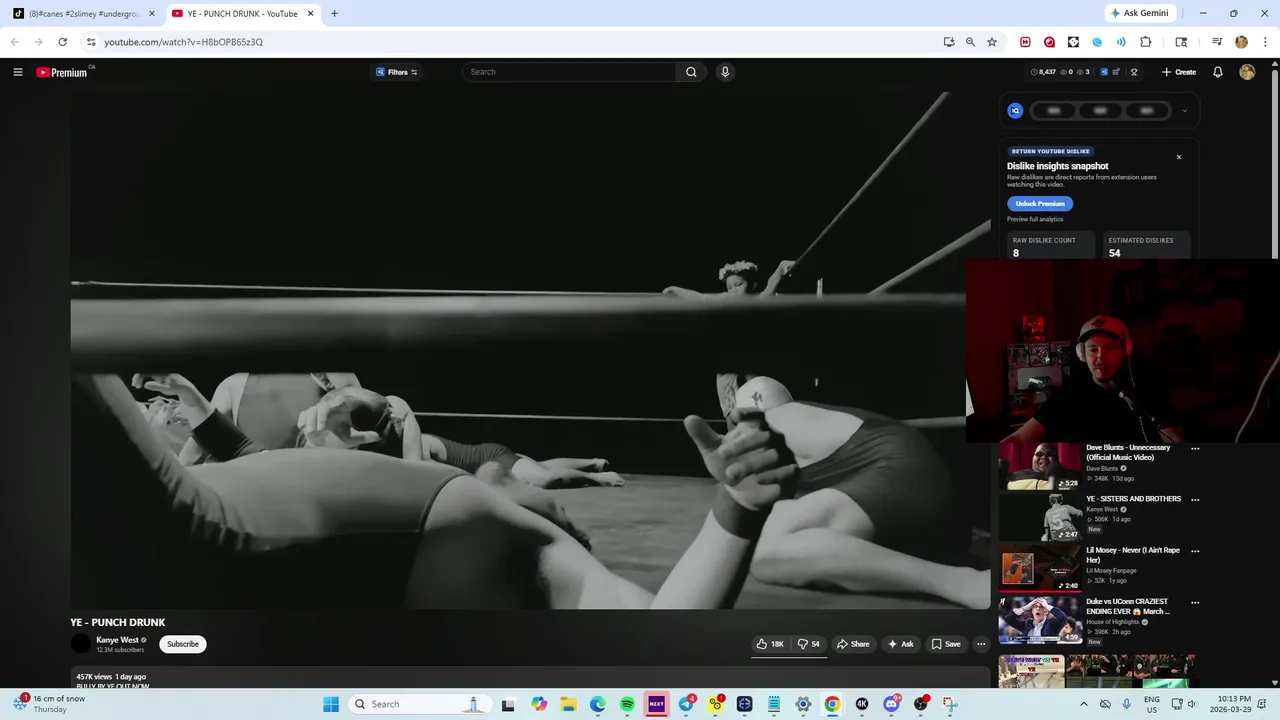Open Chrome media controls icon
1280x720 pixels.
click(x=1217, y=42)
